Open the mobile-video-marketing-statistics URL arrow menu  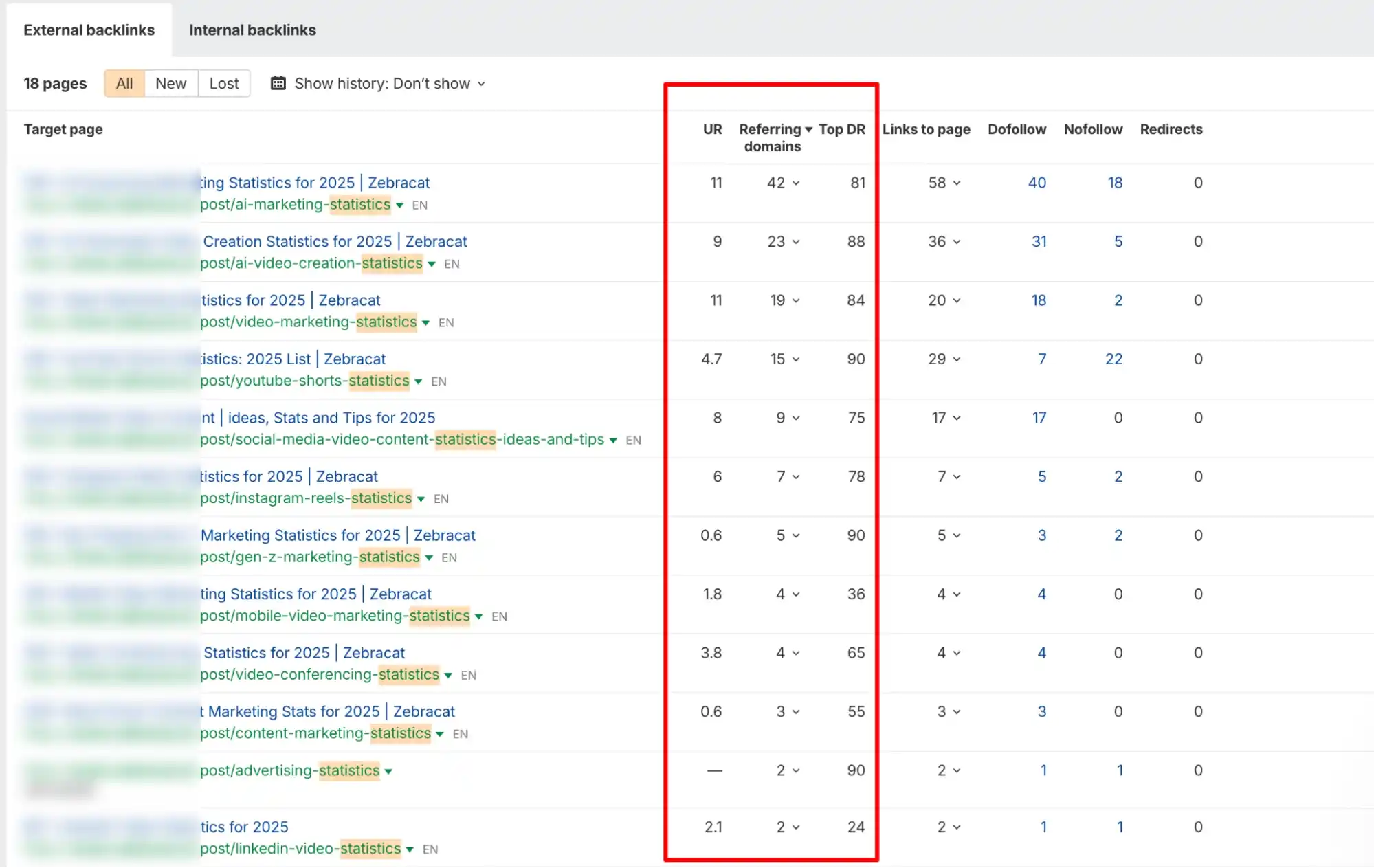478,616
